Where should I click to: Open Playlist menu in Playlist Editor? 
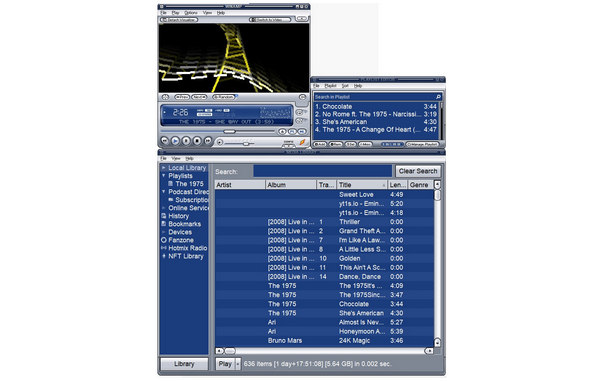pyautogui.click(x=330, y=86)
